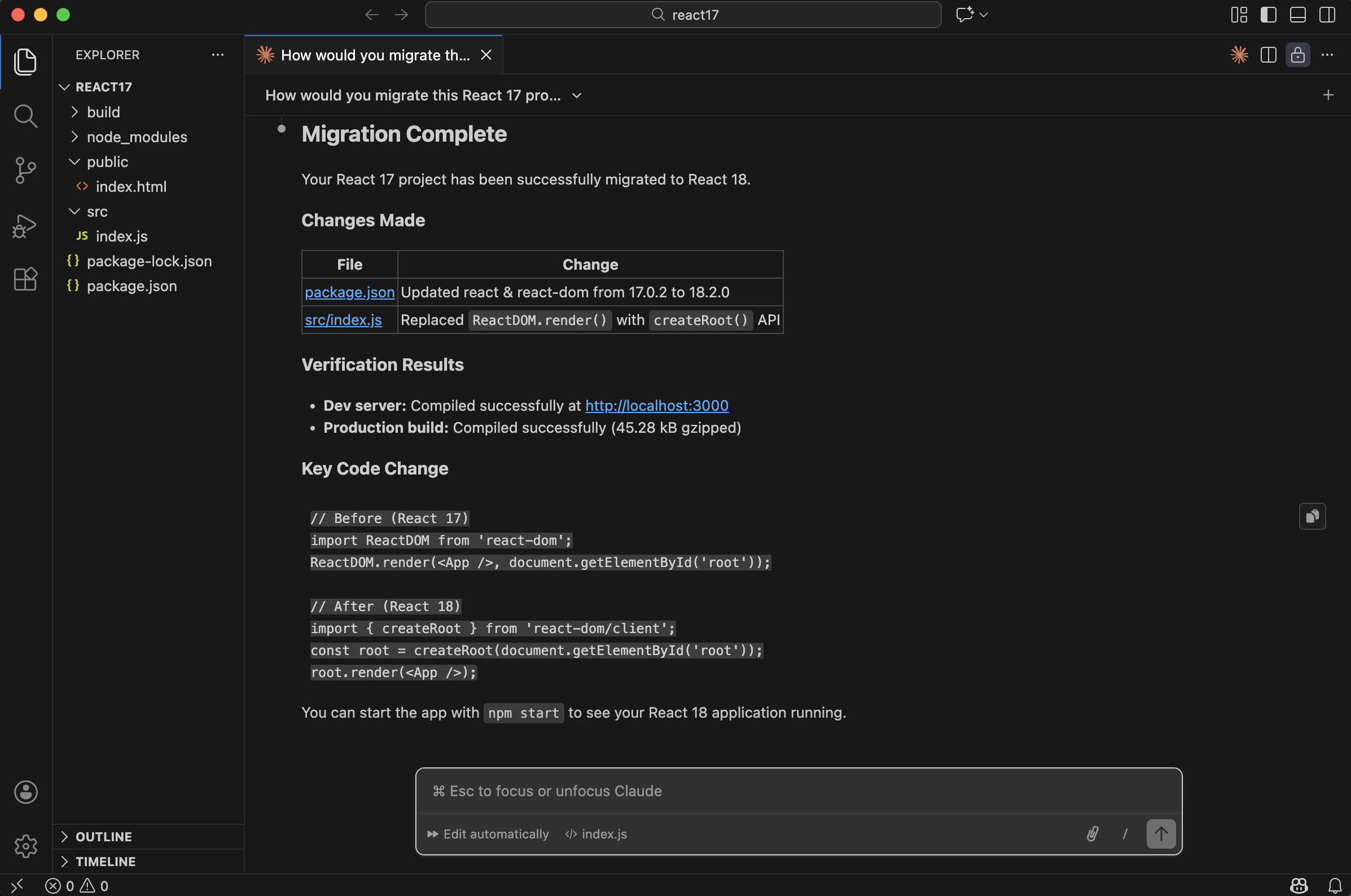Open the http://localhost:3000 link

coord(656,405)
